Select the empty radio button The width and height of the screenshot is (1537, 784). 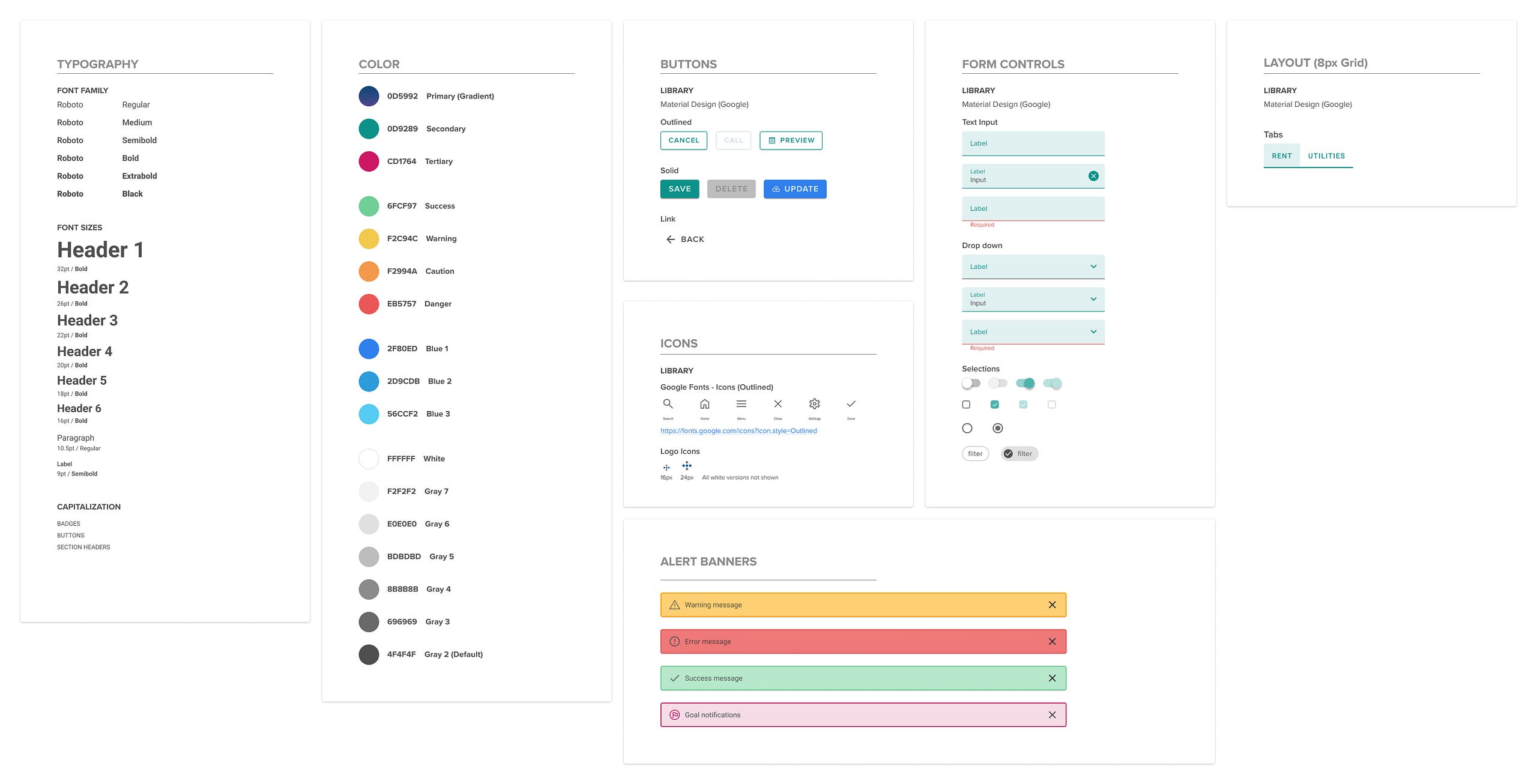click(x=967, y=428)
